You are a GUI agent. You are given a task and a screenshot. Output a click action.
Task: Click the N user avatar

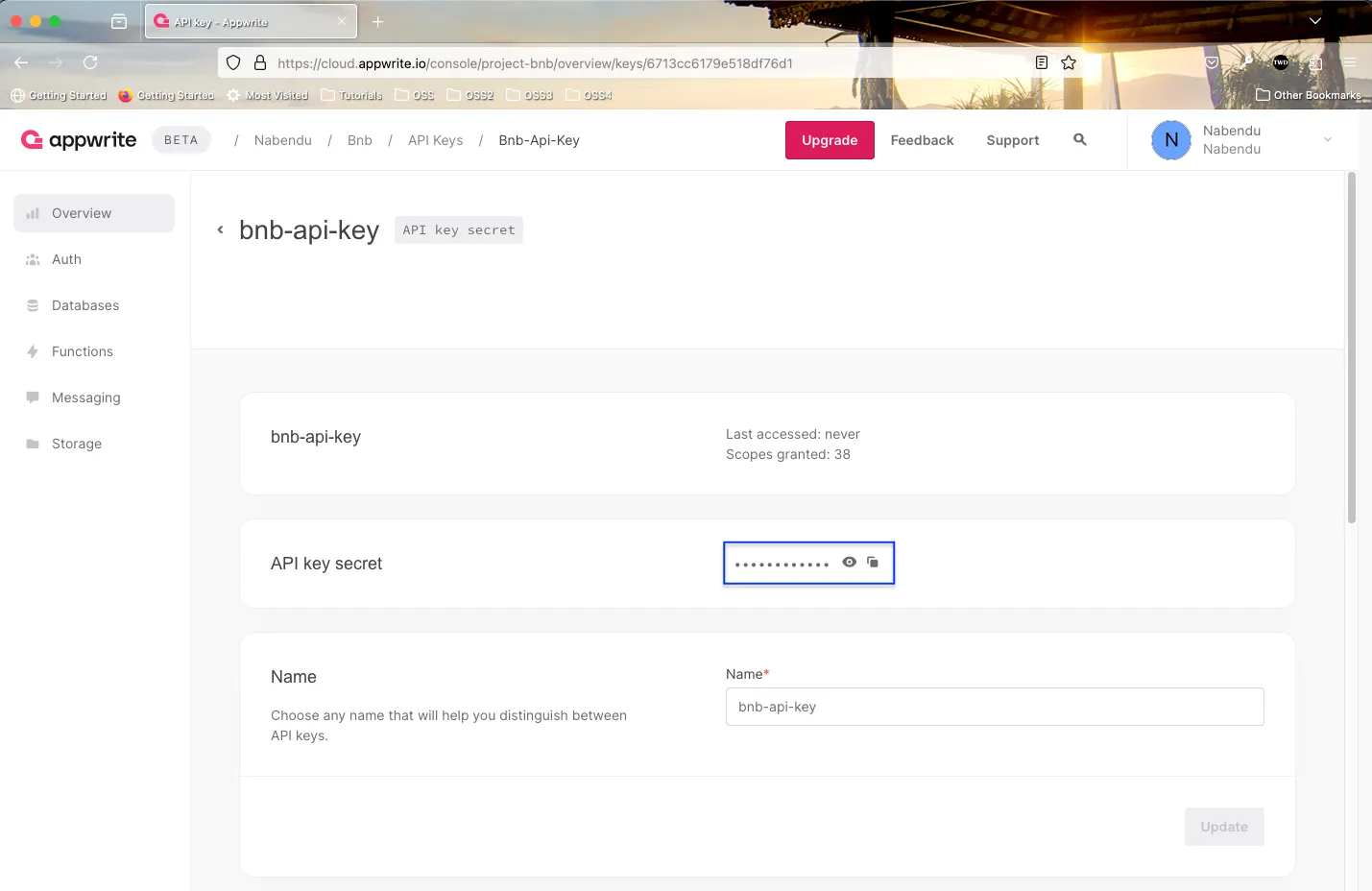pyautogui.click(x=1171, y=140)
